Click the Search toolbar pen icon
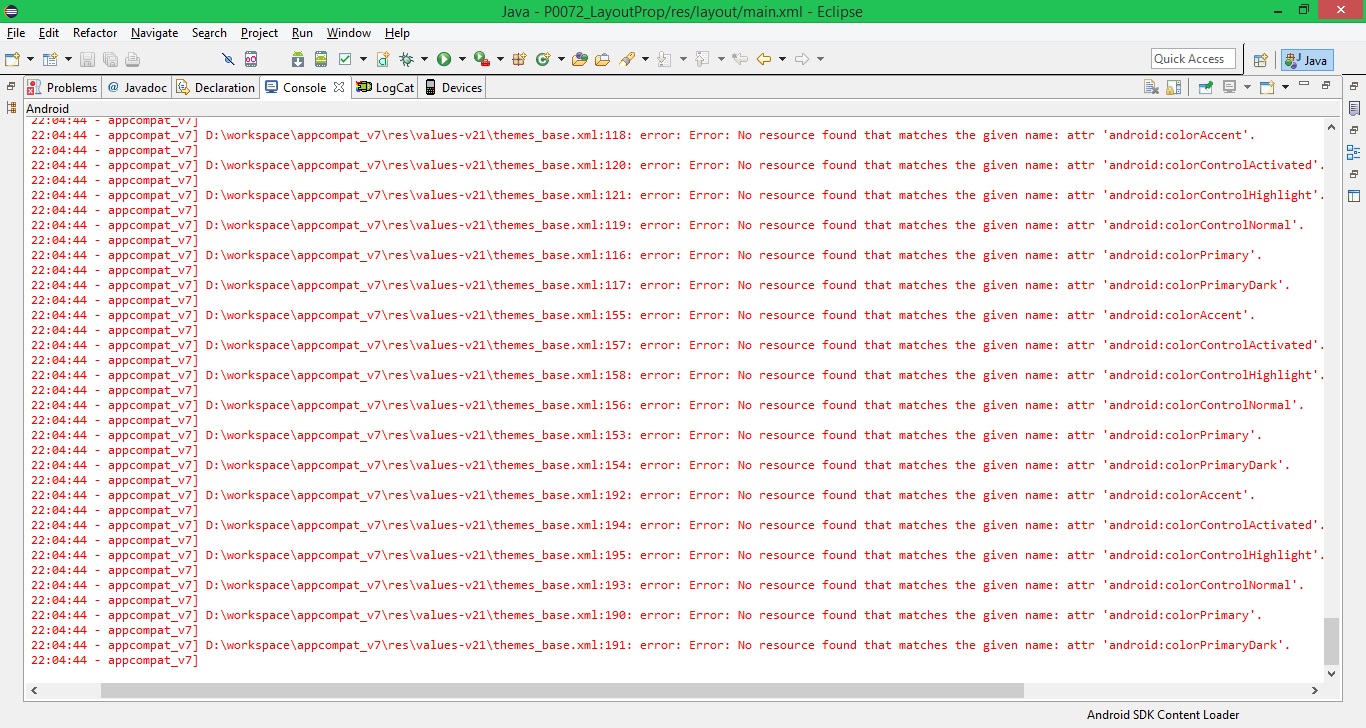The width and height of the screenshot is (1366, 728). coord(628,59)
